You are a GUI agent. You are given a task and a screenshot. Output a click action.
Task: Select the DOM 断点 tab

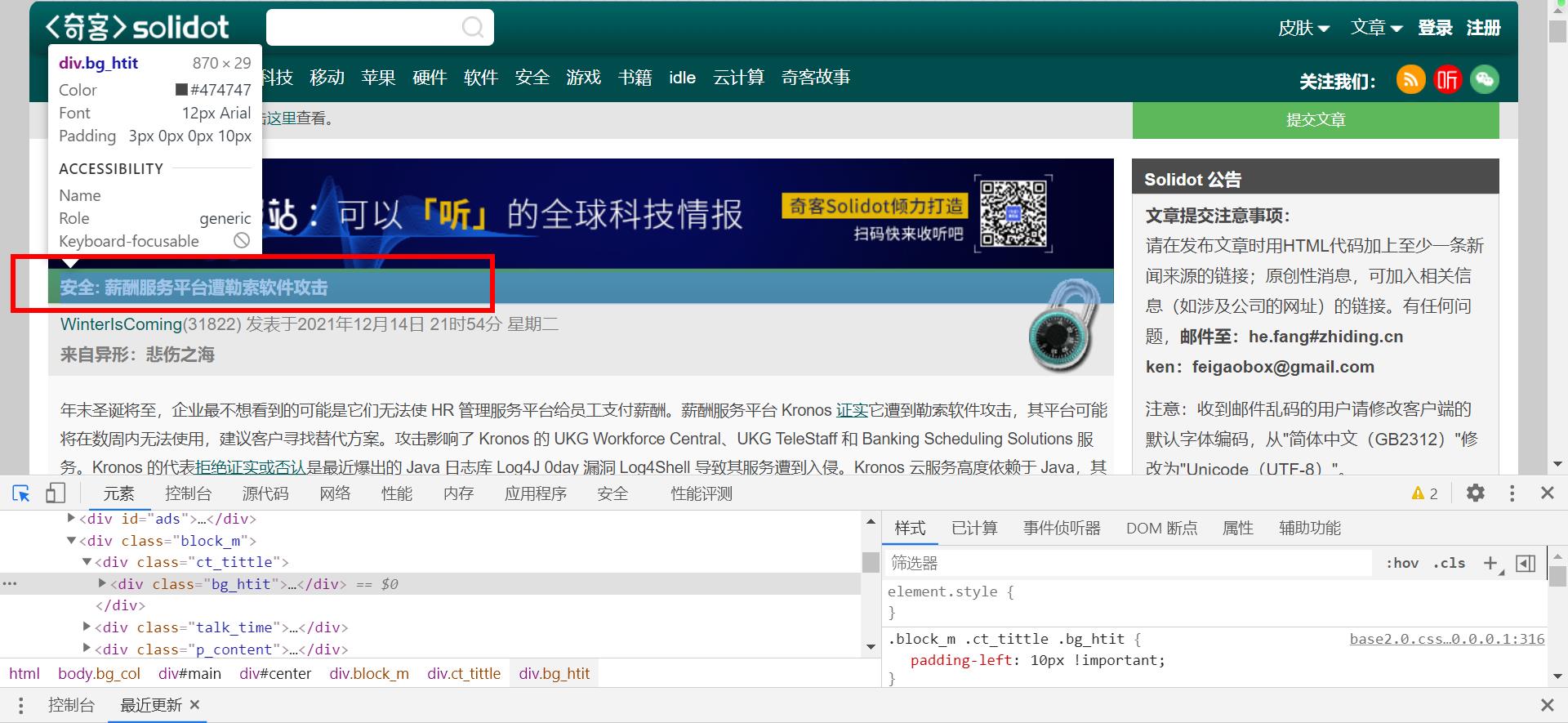(1161, 528)
